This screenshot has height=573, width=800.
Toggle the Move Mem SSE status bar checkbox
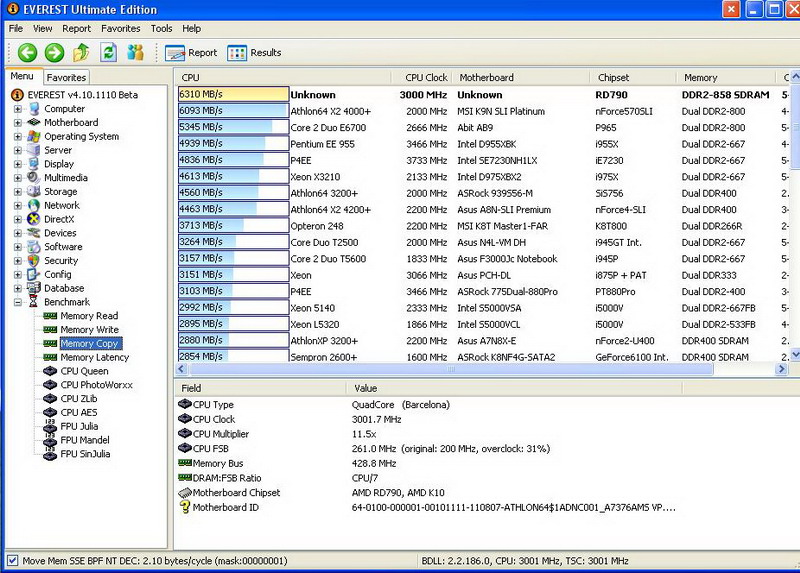point(12,561)
